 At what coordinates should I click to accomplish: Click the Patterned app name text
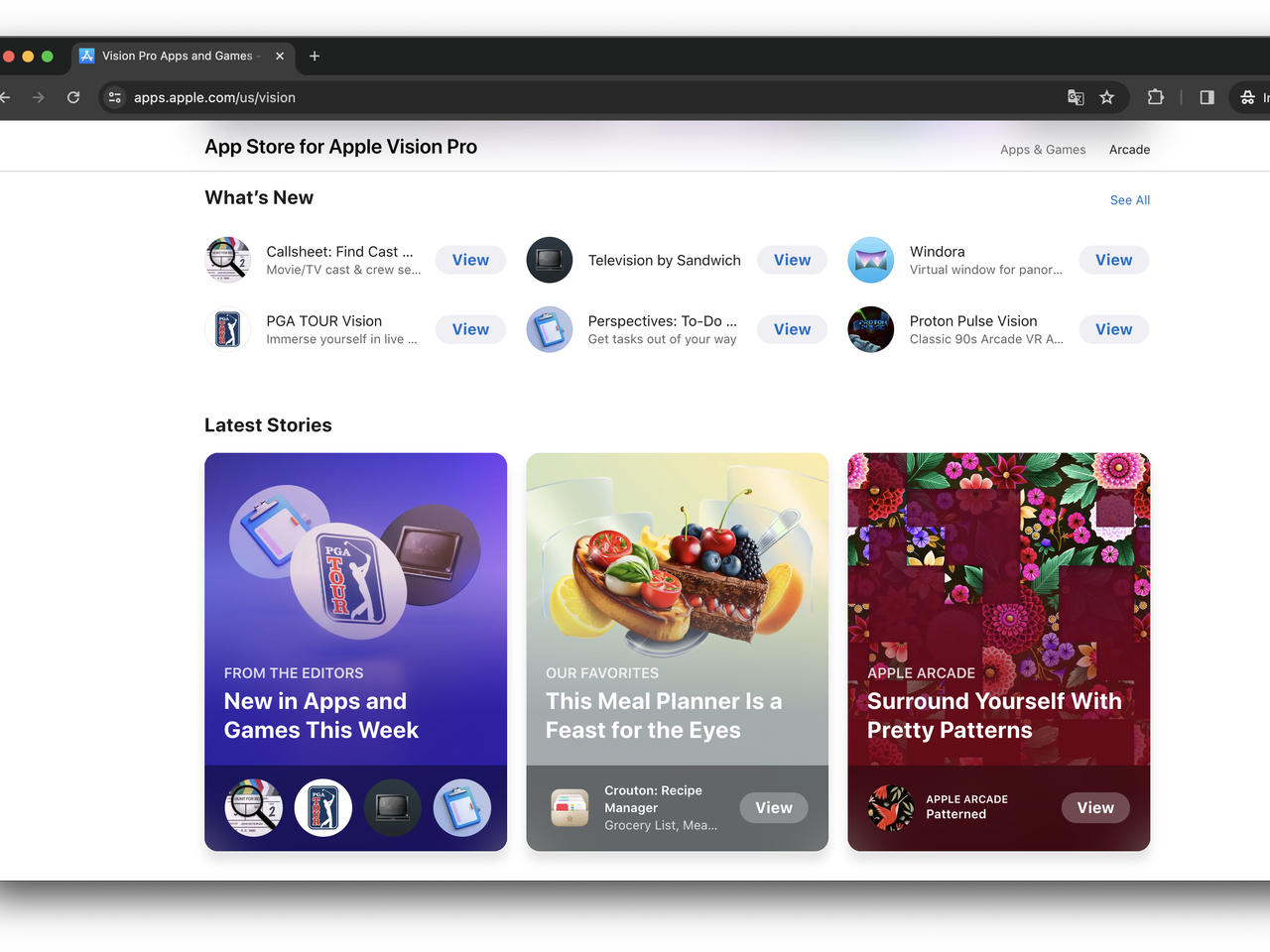tap(955, 814)
